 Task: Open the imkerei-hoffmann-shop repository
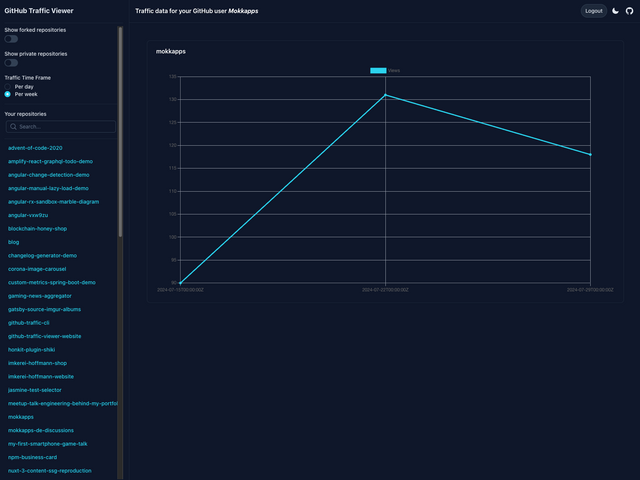pos(37,363)
